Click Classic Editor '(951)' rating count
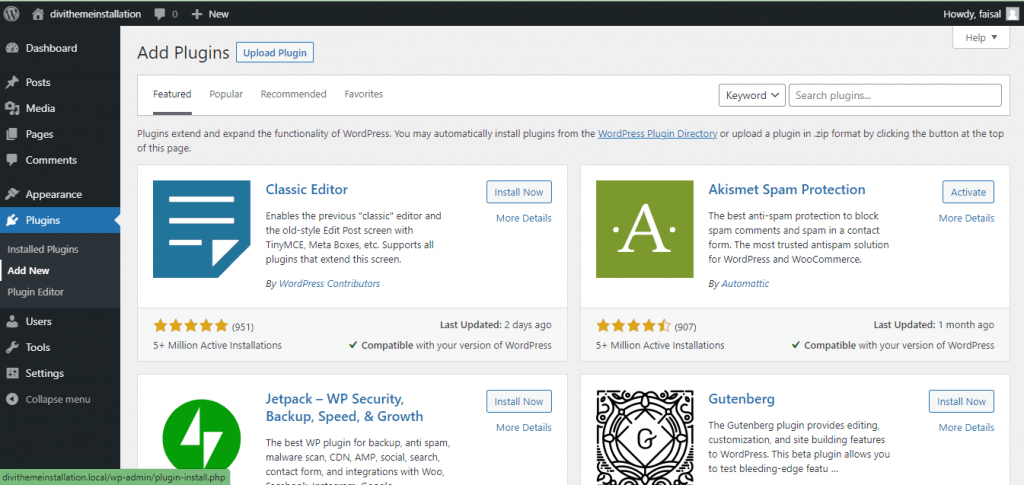This screenshot has width=1024, height=485. pos(243,326)
